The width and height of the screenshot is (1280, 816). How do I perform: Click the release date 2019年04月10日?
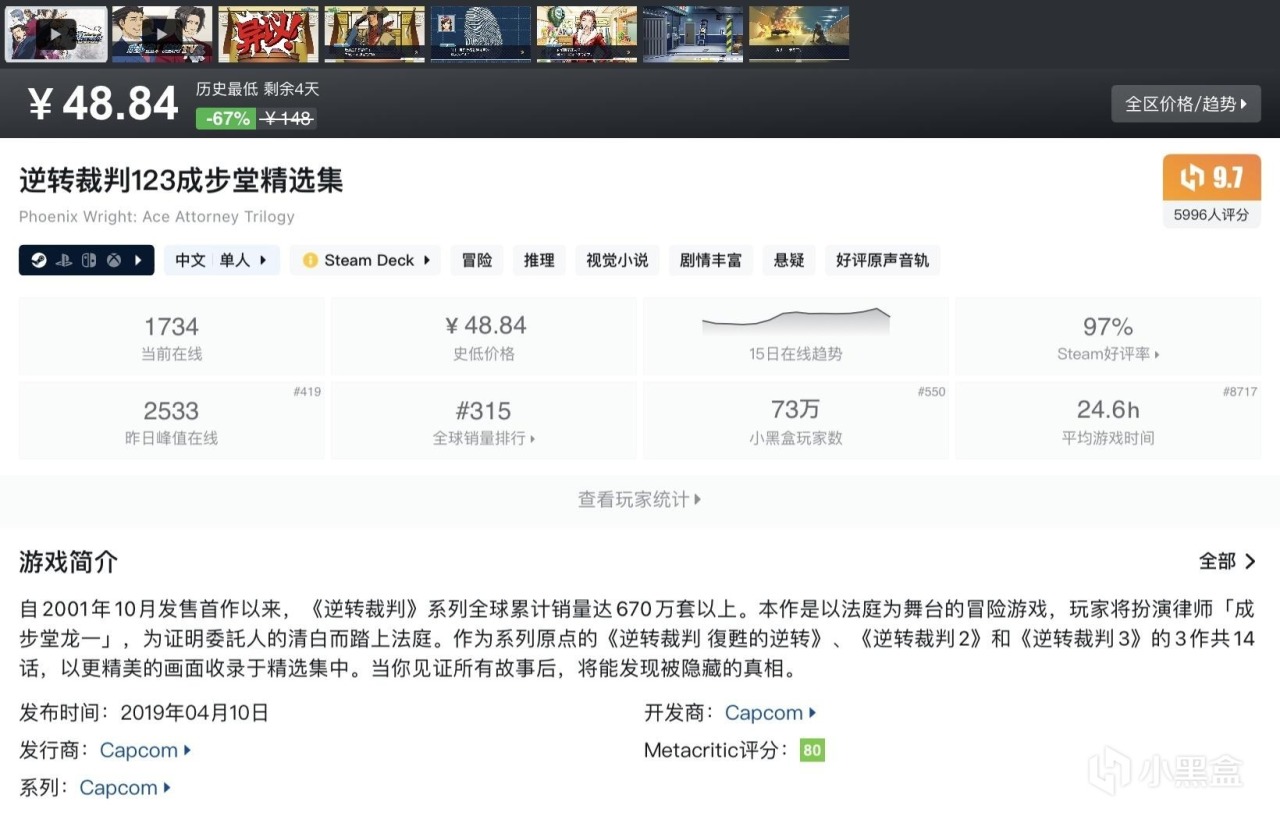point(194,713)
